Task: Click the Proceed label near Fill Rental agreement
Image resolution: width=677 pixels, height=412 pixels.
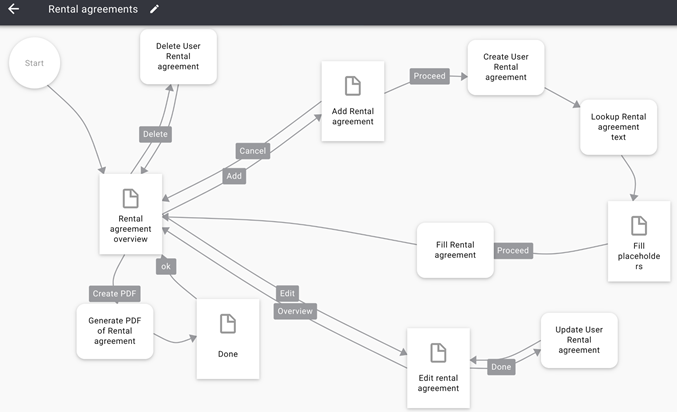Action: tap(513, 250)
